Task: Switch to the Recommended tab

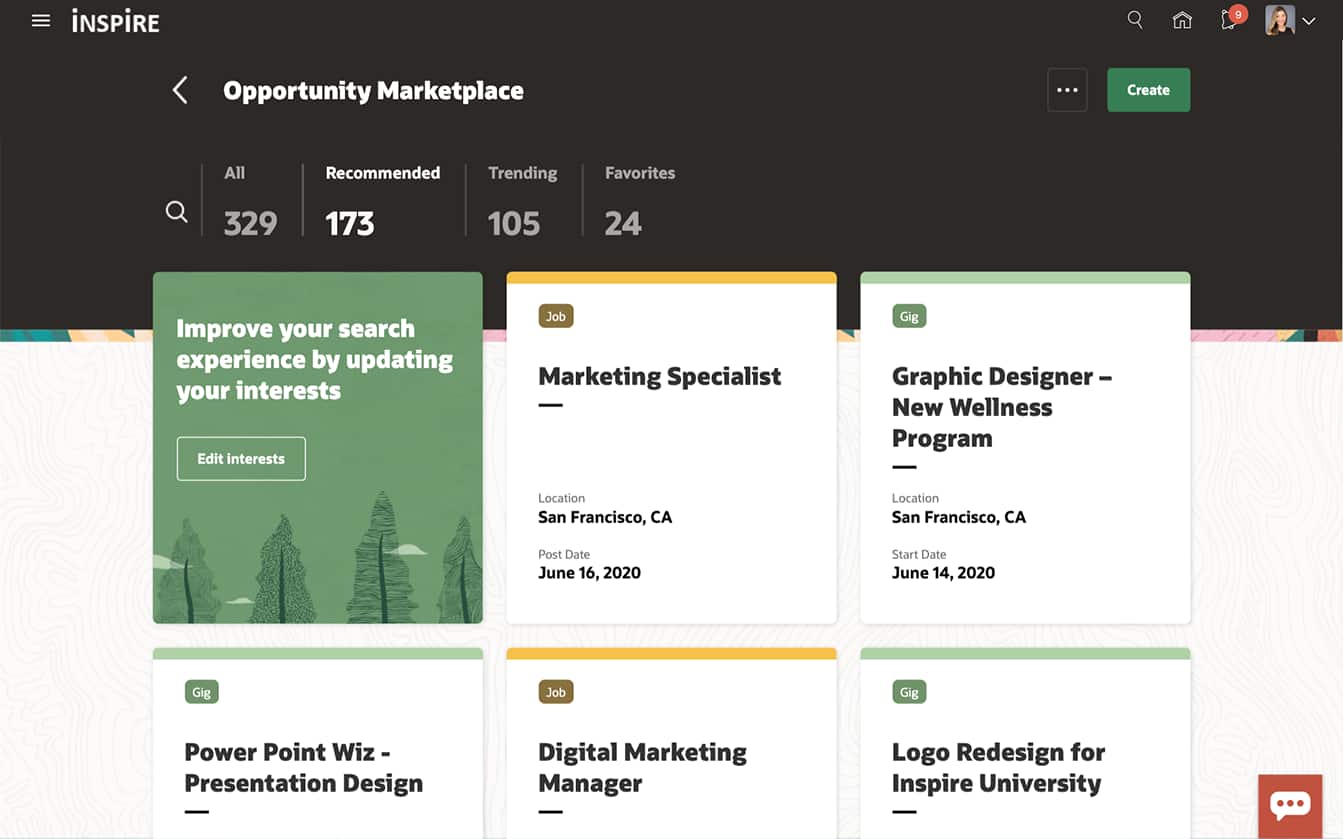Action: [381, 198]
